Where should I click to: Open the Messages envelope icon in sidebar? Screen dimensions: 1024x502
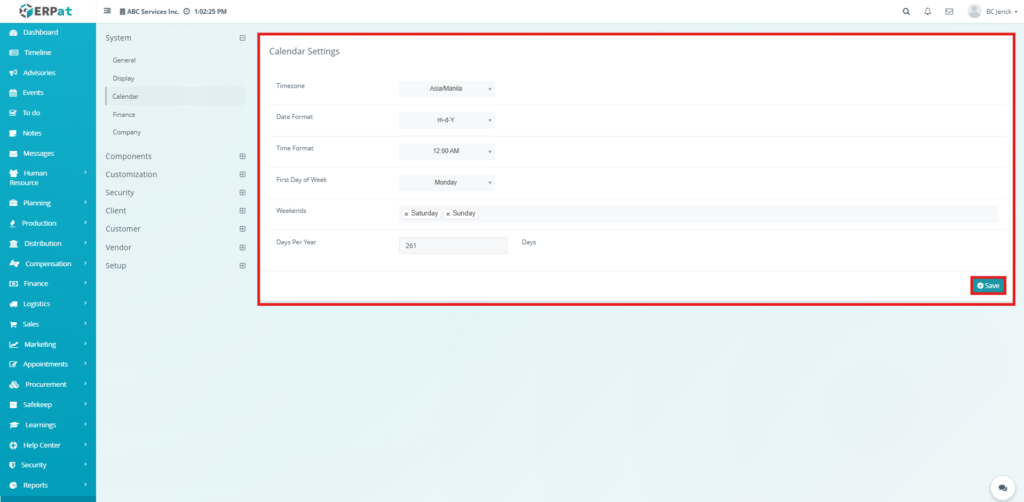pyautogui.click(x=13, y=153)
